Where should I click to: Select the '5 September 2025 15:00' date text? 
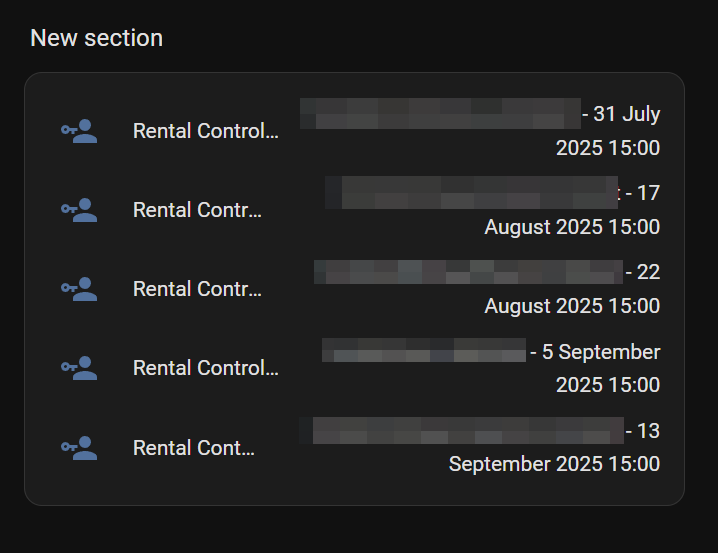click(x=607, y=385)
